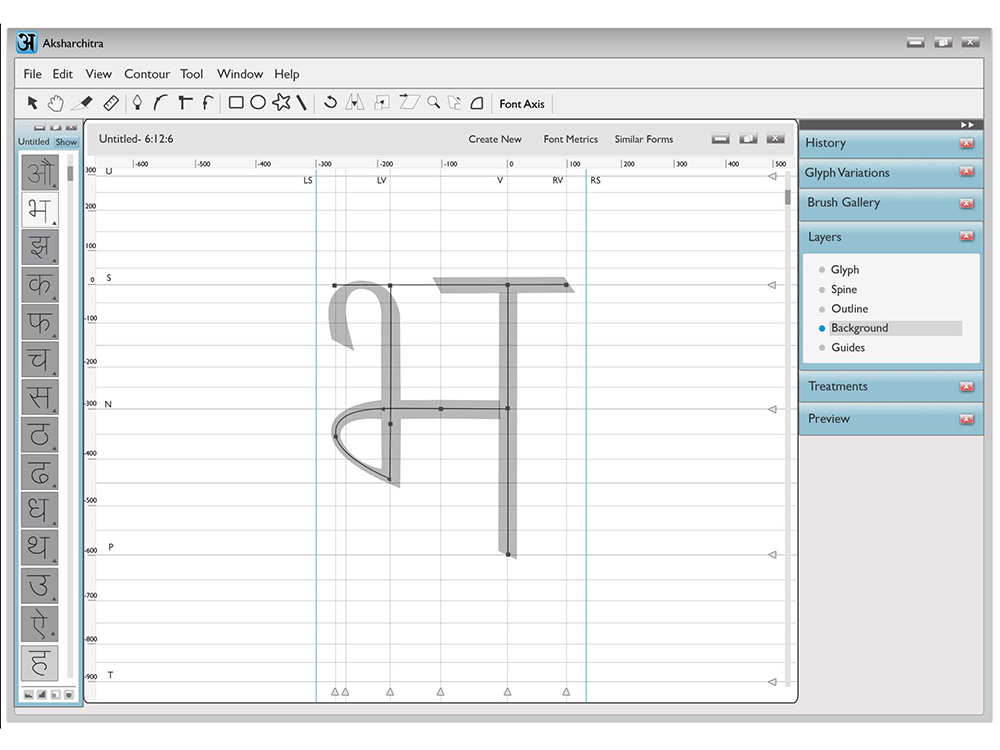Screen dimensions: 1000x750
Task: Click the rotate tool icon
Action: [x=330, y=102]
